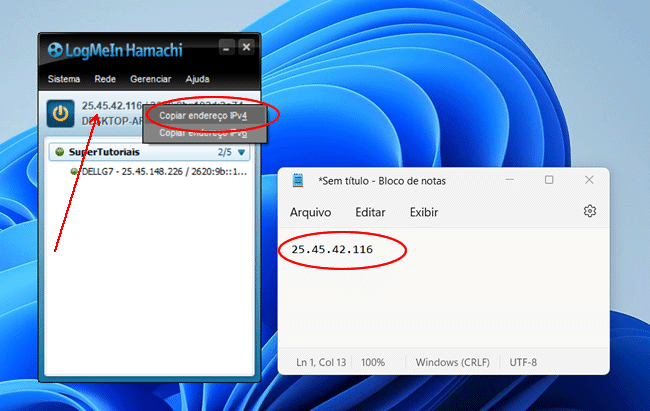Click green status dot beside DELLG7 peer

point(74,171)
